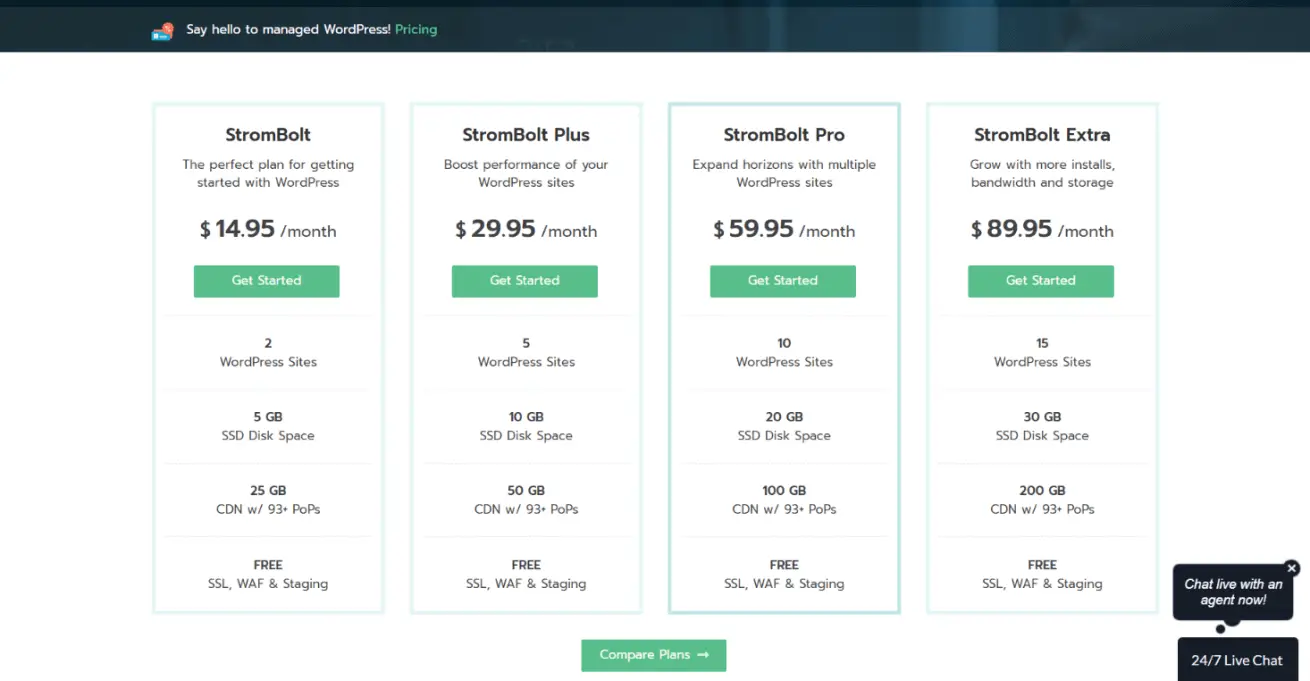Click the Chat live with an agent bubble
The image size is (1310, 681).
pyautogui.click(x=1233, y=591)
